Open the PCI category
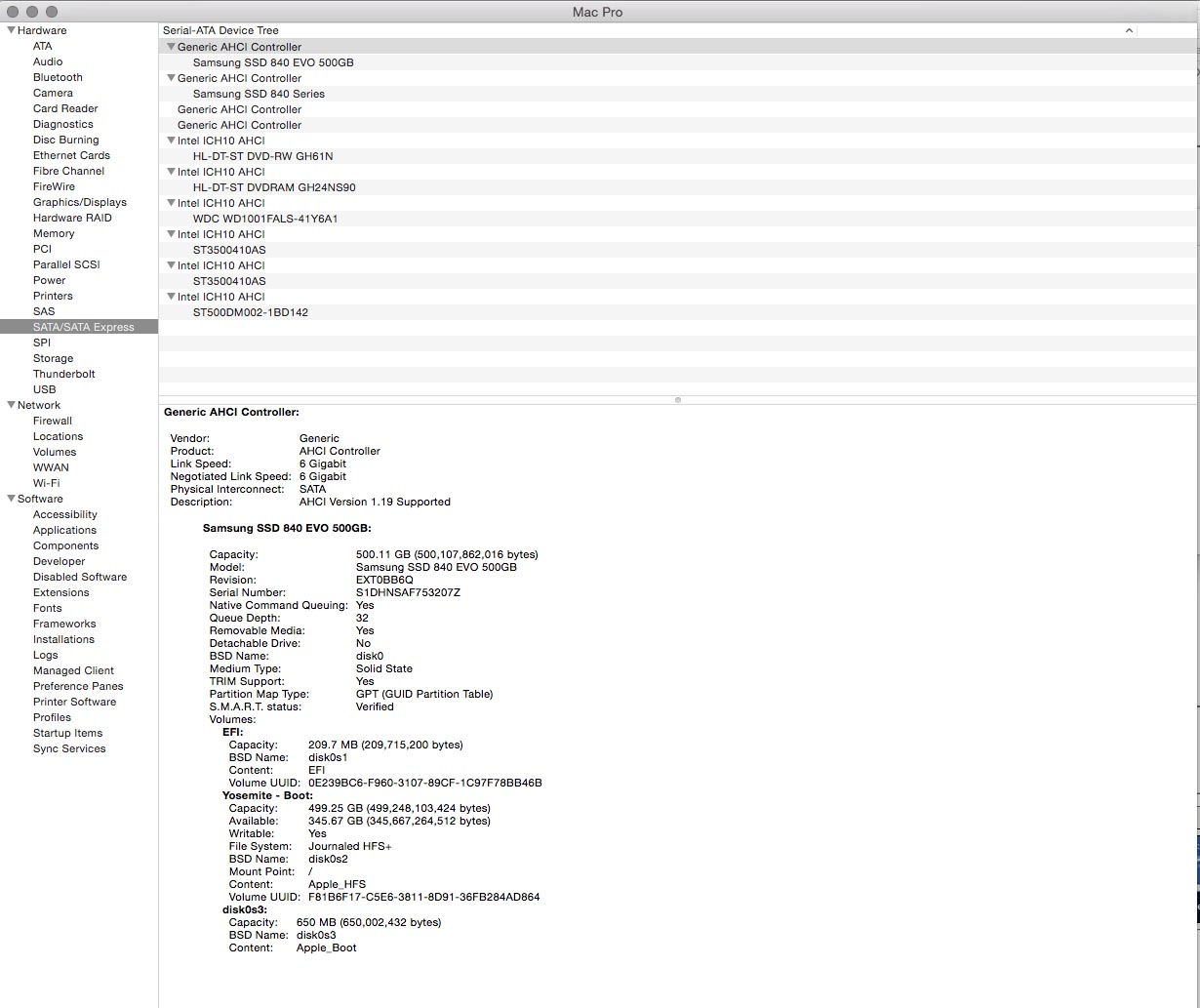The width and height of the screenshot is (1200, 1008). (x=42, y=249)
